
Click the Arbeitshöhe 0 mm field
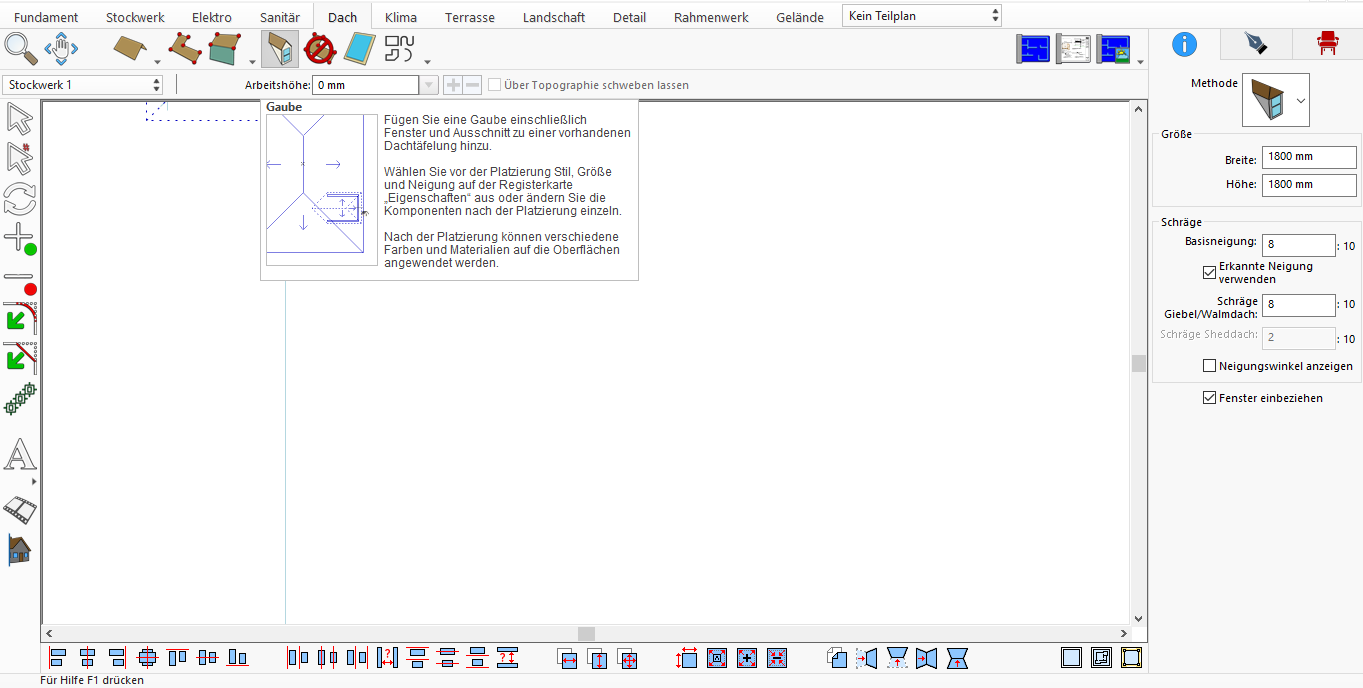coord(366,85)
